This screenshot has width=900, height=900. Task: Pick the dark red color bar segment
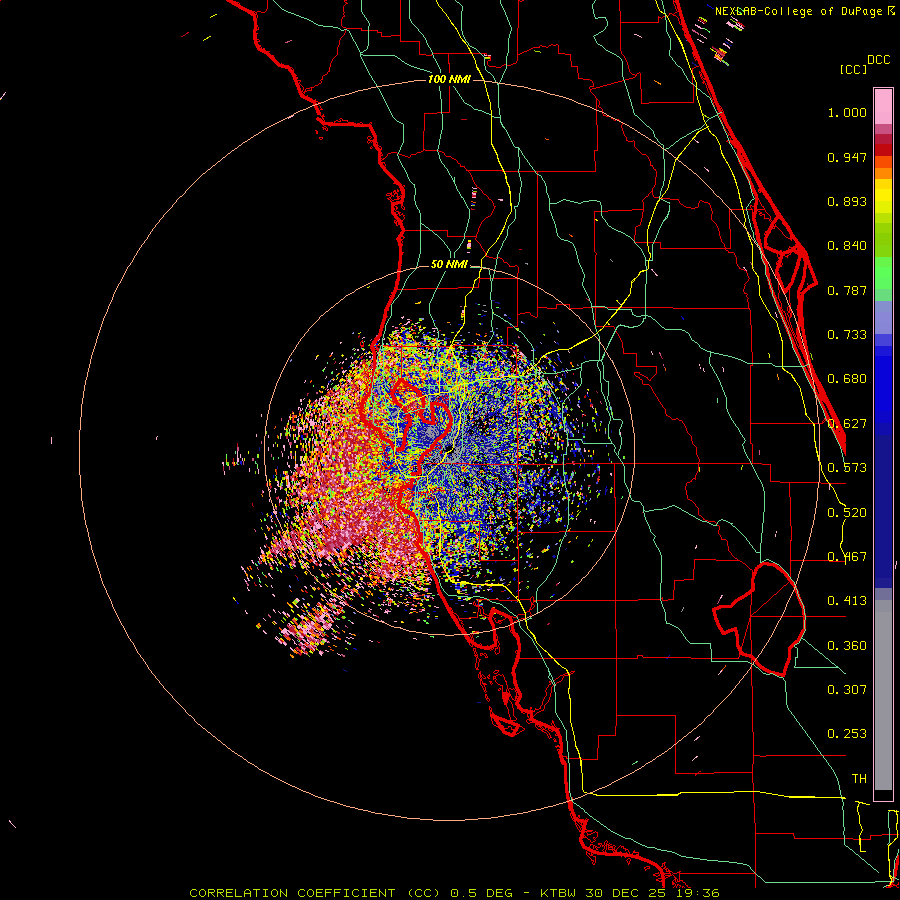point(883,150)
